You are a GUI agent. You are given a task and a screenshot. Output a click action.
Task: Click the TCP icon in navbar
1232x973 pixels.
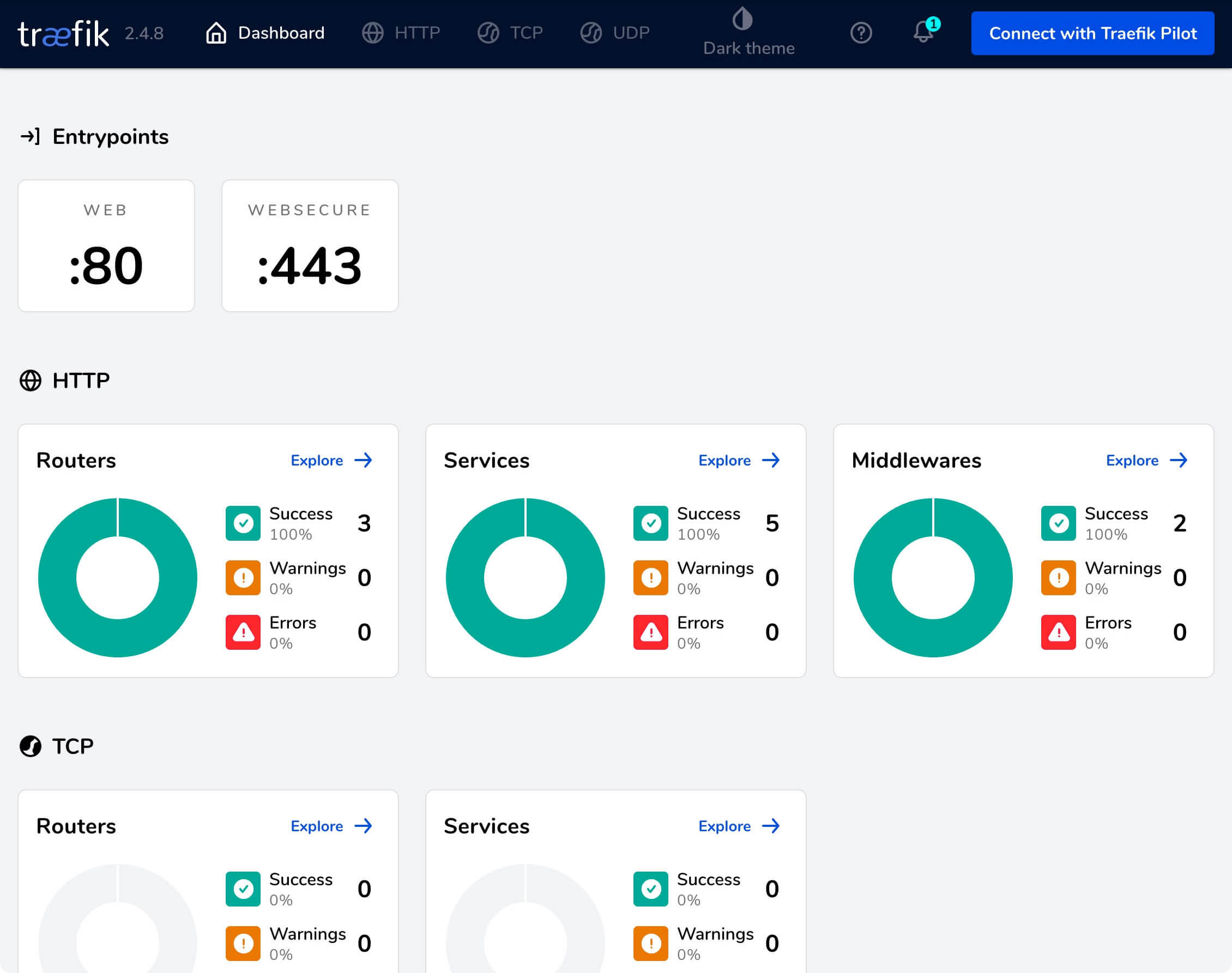click(488, 33)
